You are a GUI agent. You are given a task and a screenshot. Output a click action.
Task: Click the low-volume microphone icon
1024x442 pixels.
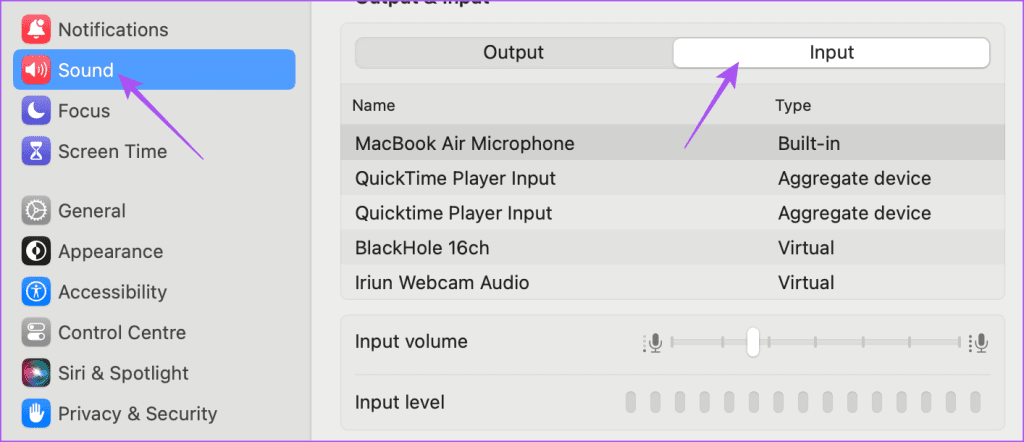point(652,342)
